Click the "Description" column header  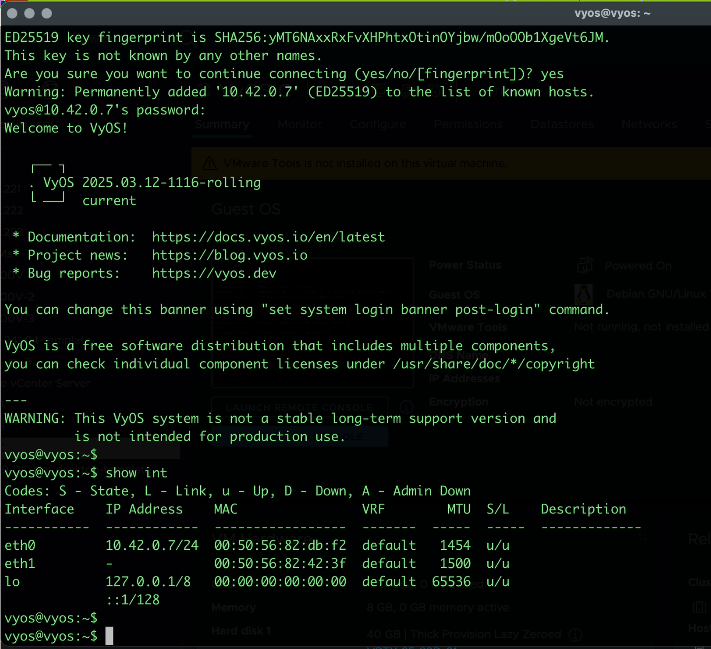[x=583, y=509]
